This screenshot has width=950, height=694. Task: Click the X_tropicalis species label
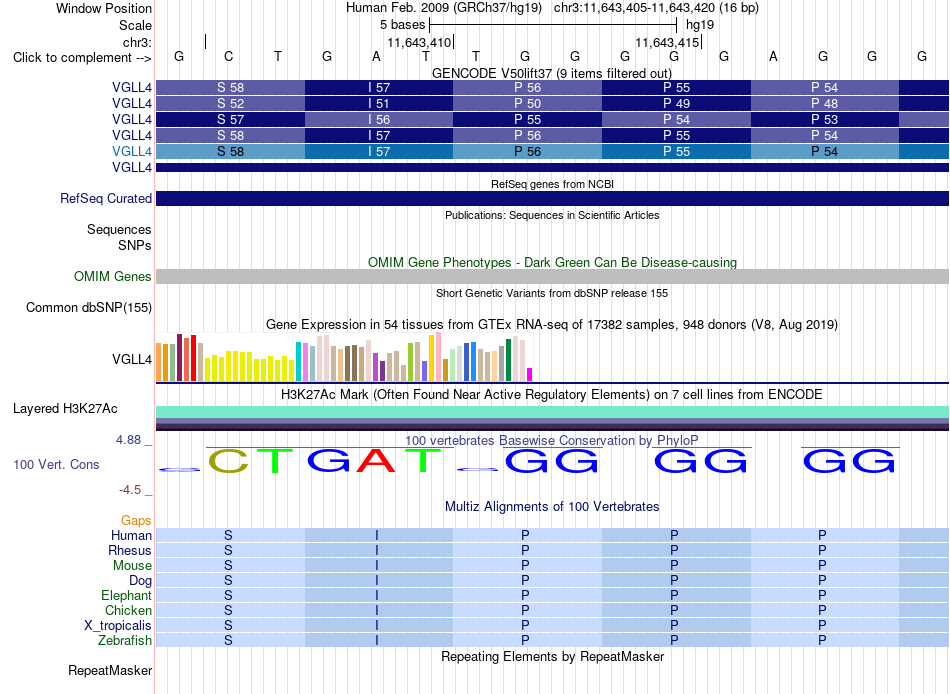(118, 626)
